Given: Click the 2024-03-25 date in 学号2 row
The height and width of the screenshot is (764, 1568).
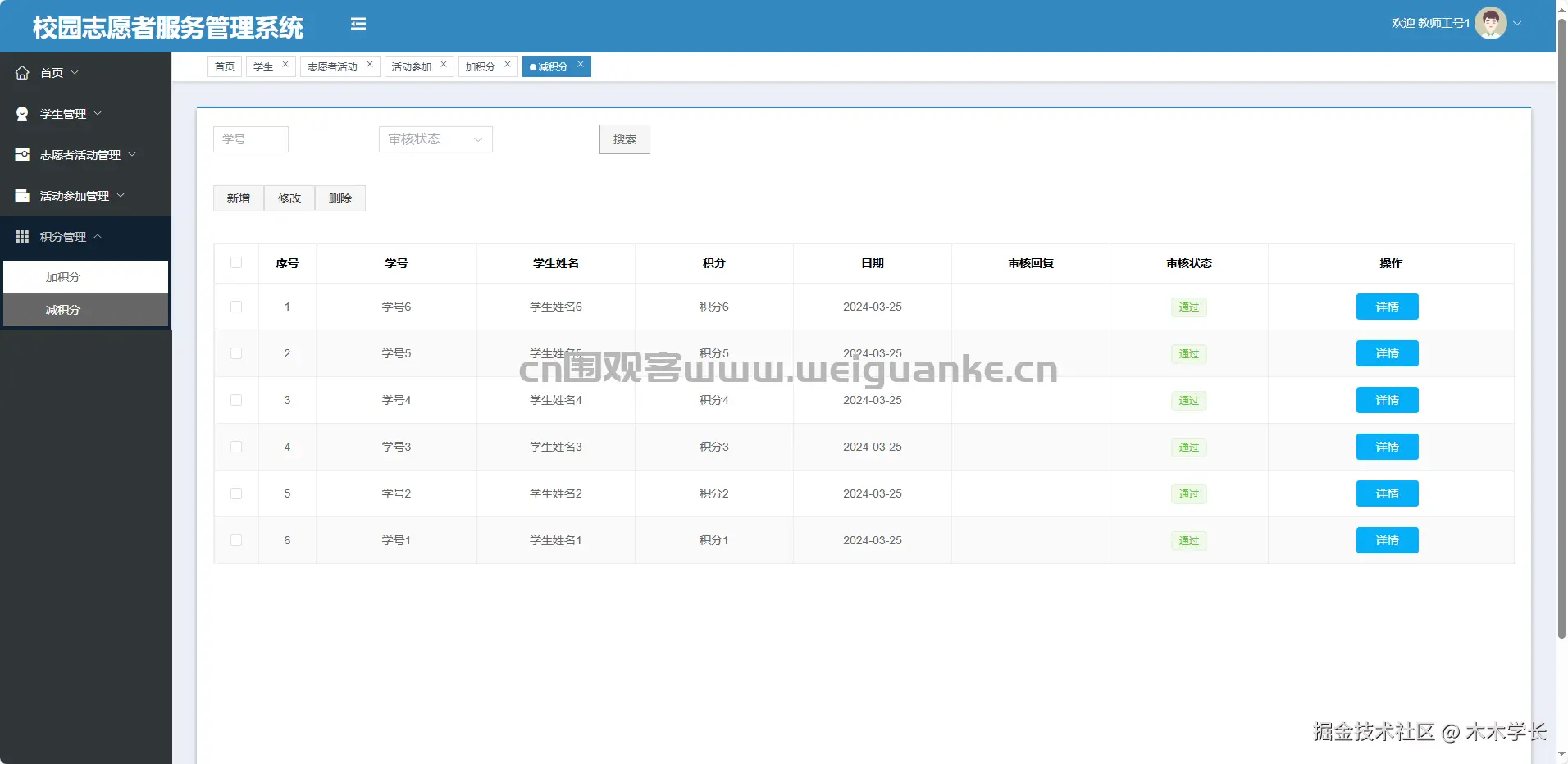Looking at the screenshot, I should [873, 493].
